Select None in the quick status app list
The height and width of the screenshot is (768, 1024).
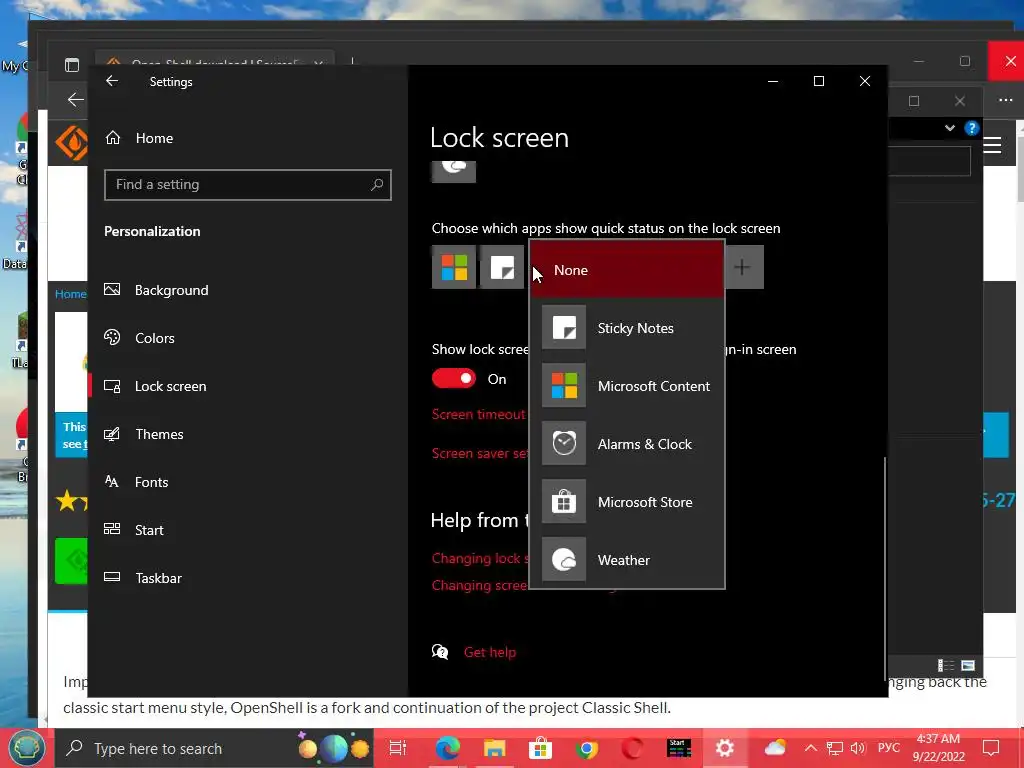[627, 270]
